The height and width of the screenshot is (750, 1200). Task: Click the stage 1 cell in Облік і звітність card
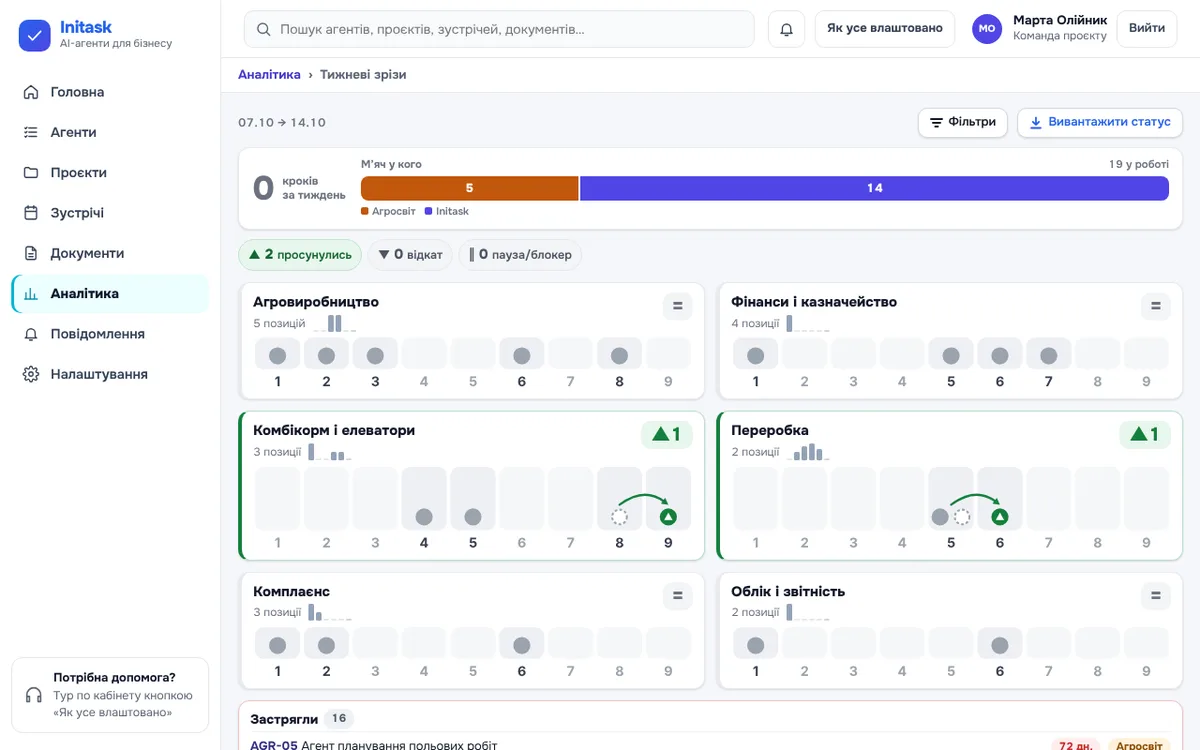[x=755, y=645]
